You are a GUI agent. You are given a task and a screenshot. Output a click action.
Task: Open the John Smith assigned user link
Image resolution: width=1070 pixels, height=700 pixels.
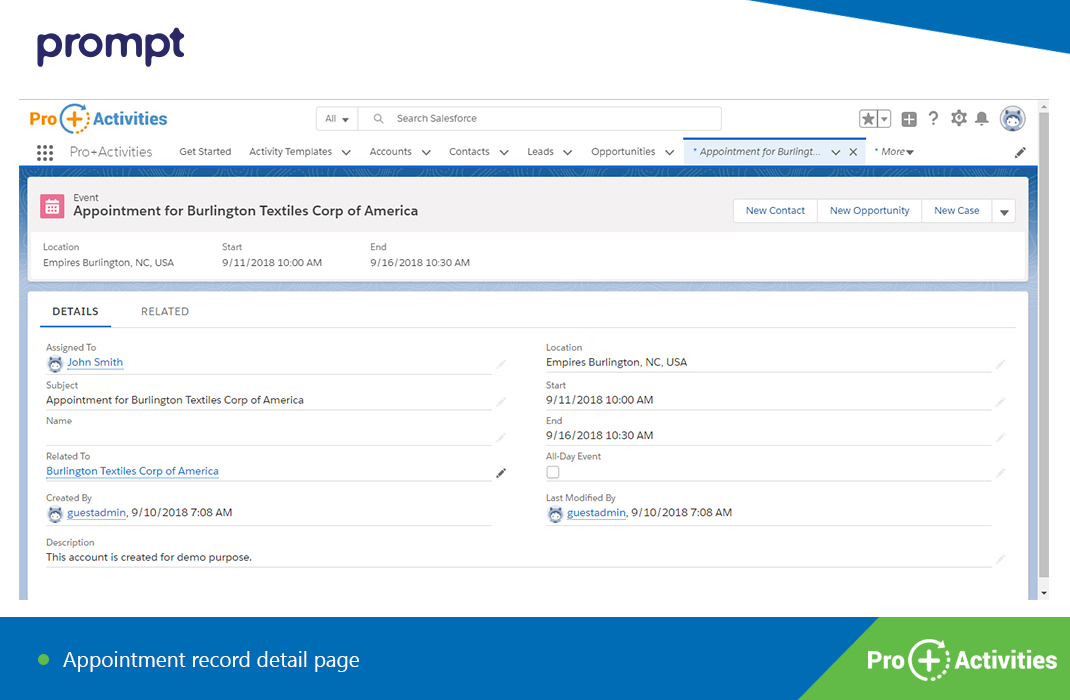point(96,362)
